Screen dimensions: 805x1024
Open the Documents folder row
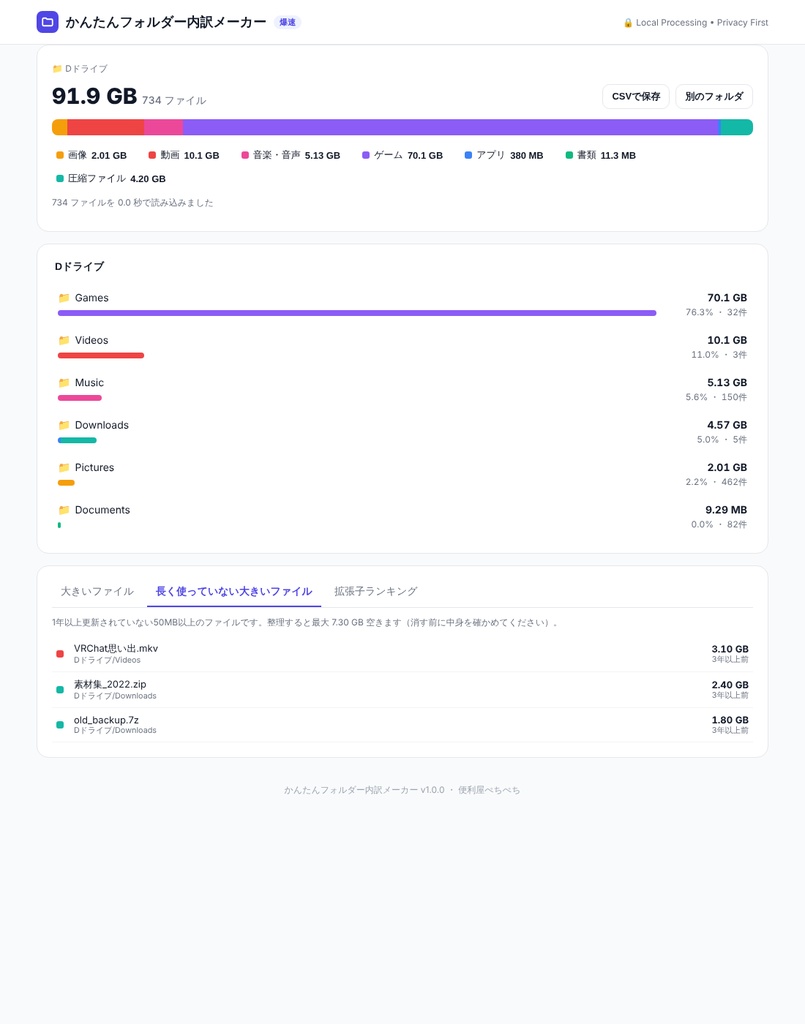click(402, 517)
